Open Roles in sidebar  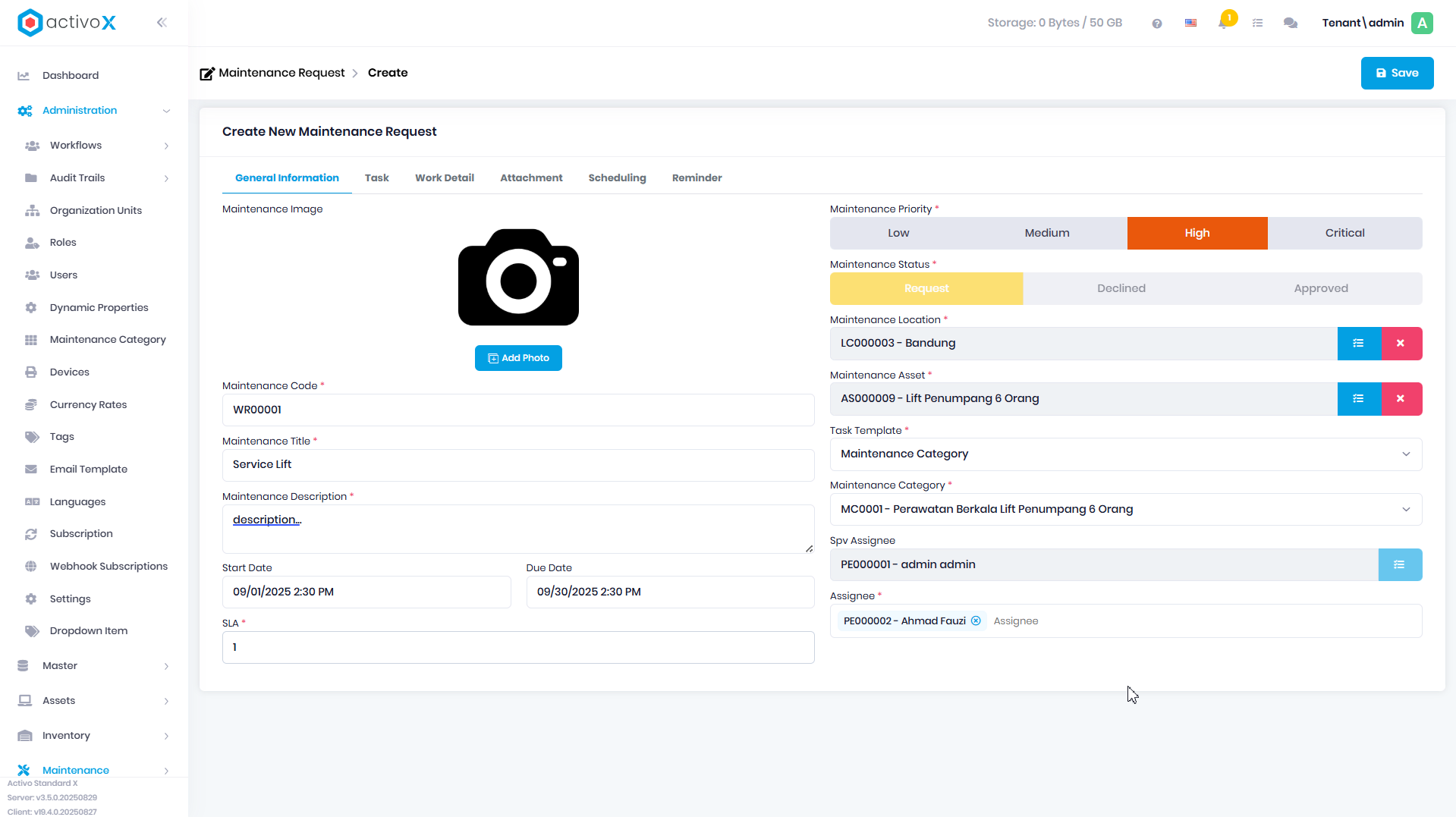[63, 243]
